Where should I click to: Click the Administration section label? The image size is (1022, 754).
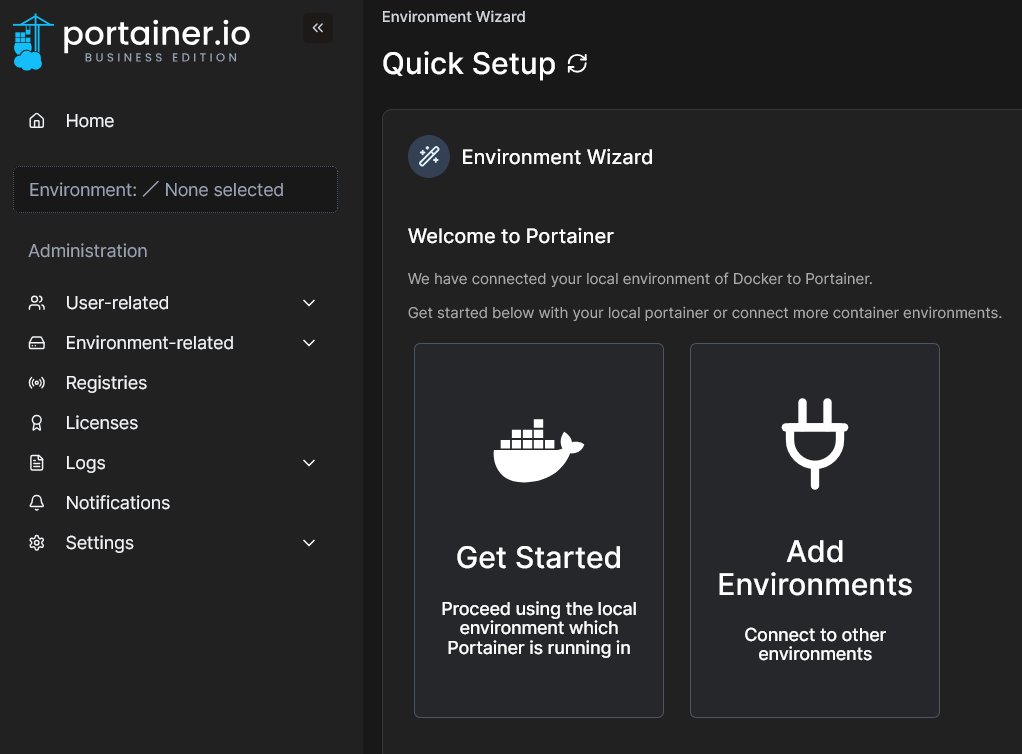[88, 251]
